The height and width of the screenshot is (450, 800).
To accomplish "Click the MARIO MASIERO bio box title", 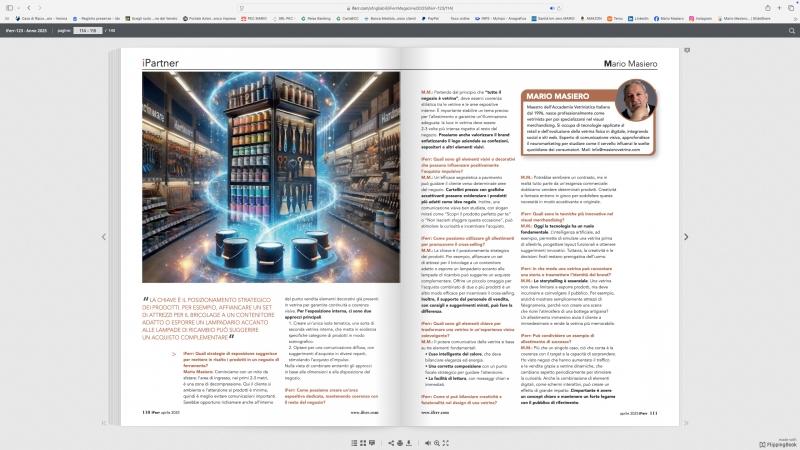I will [557, 96].
